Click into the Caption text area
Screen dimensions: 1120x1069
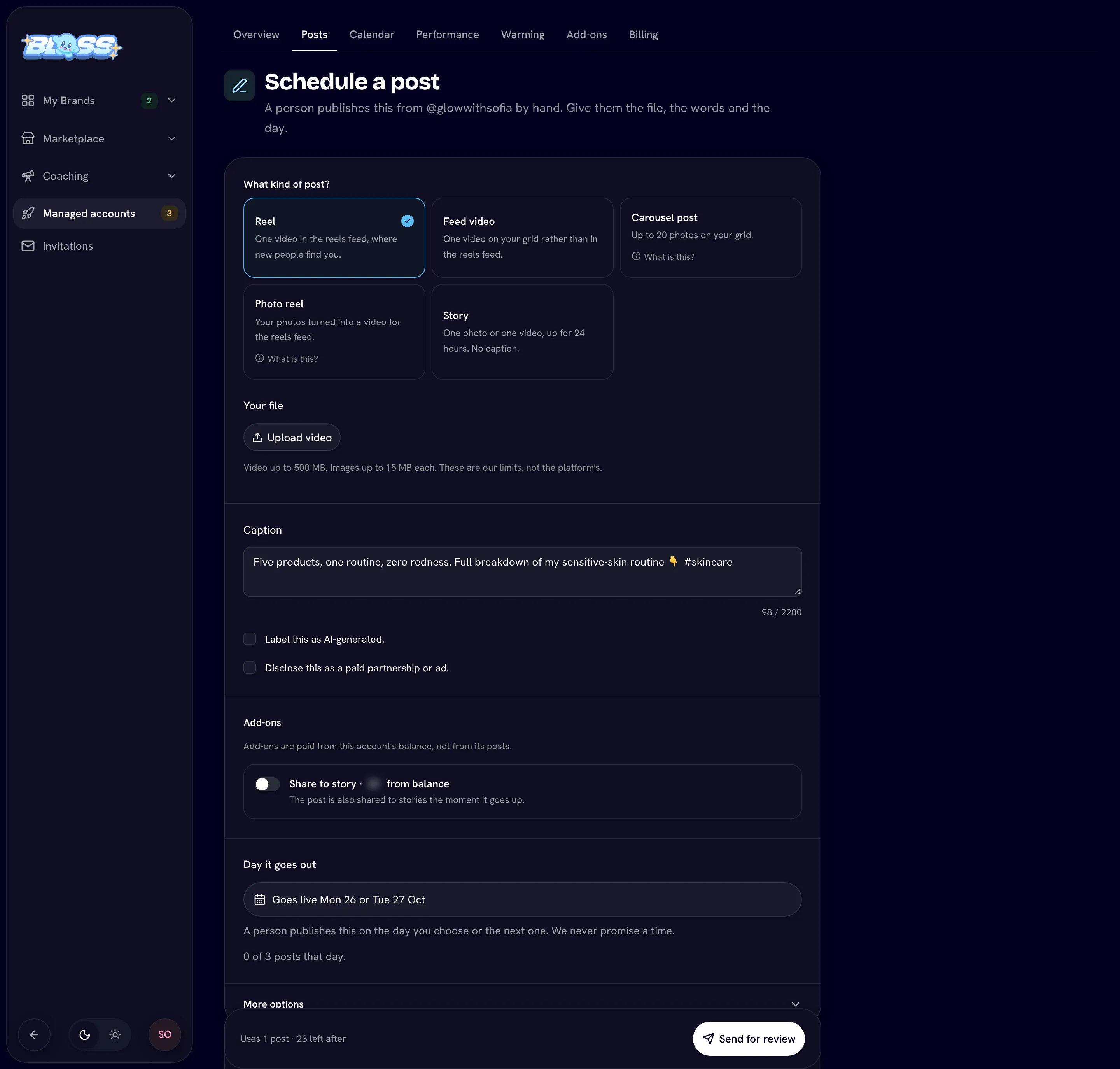(x=522, y=572)
